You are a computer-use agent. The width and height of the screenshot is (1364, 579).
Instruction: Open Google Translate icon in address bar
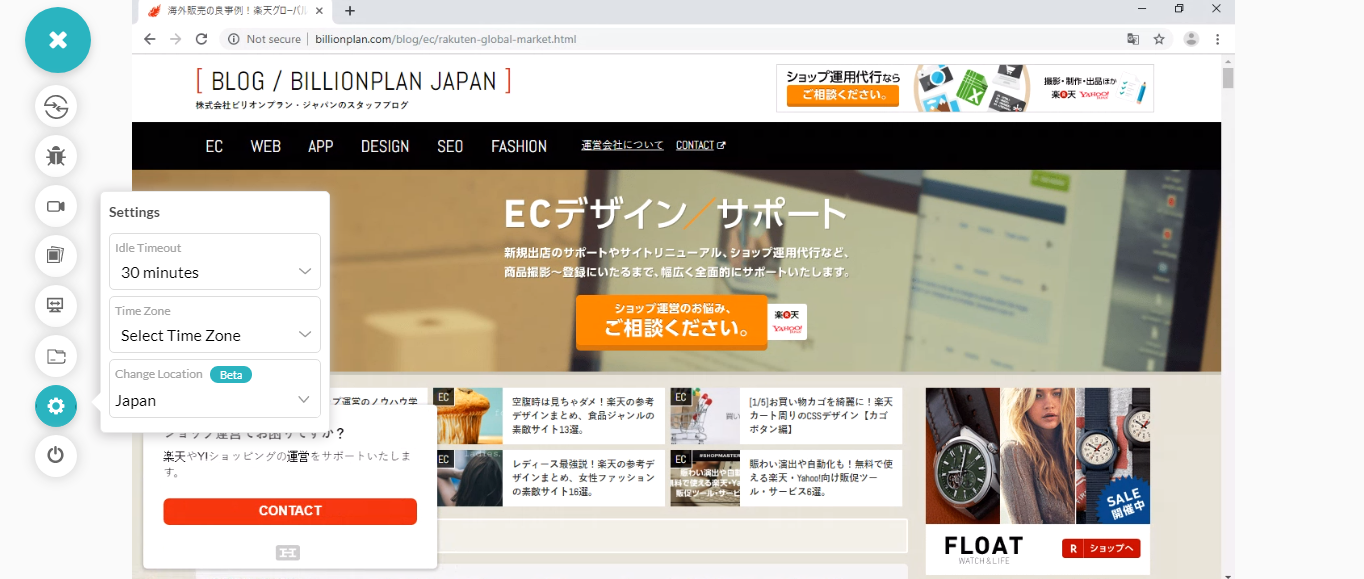coord(1133,38)
